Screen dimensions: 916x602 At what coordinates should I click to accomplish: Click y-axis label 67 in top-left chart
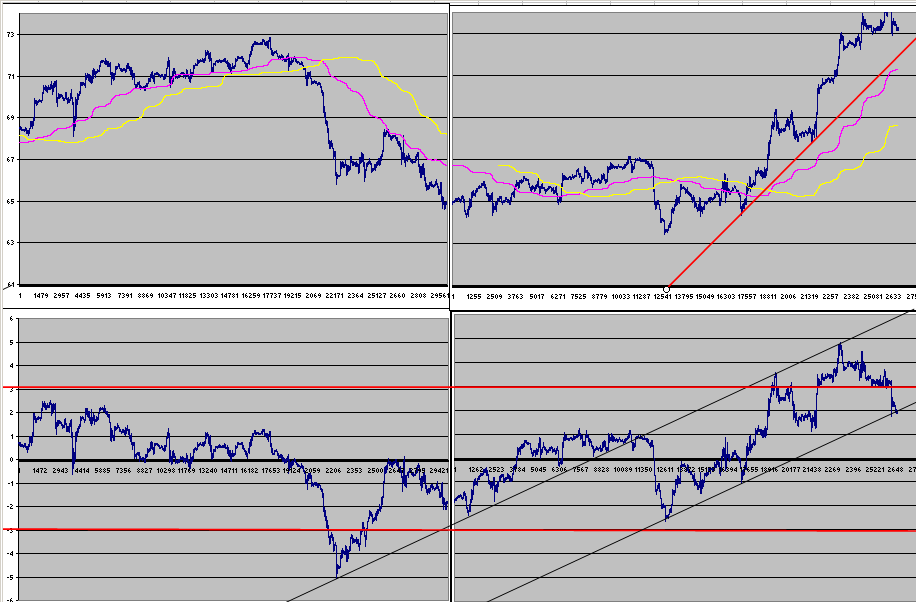click(x=11, y=160)
